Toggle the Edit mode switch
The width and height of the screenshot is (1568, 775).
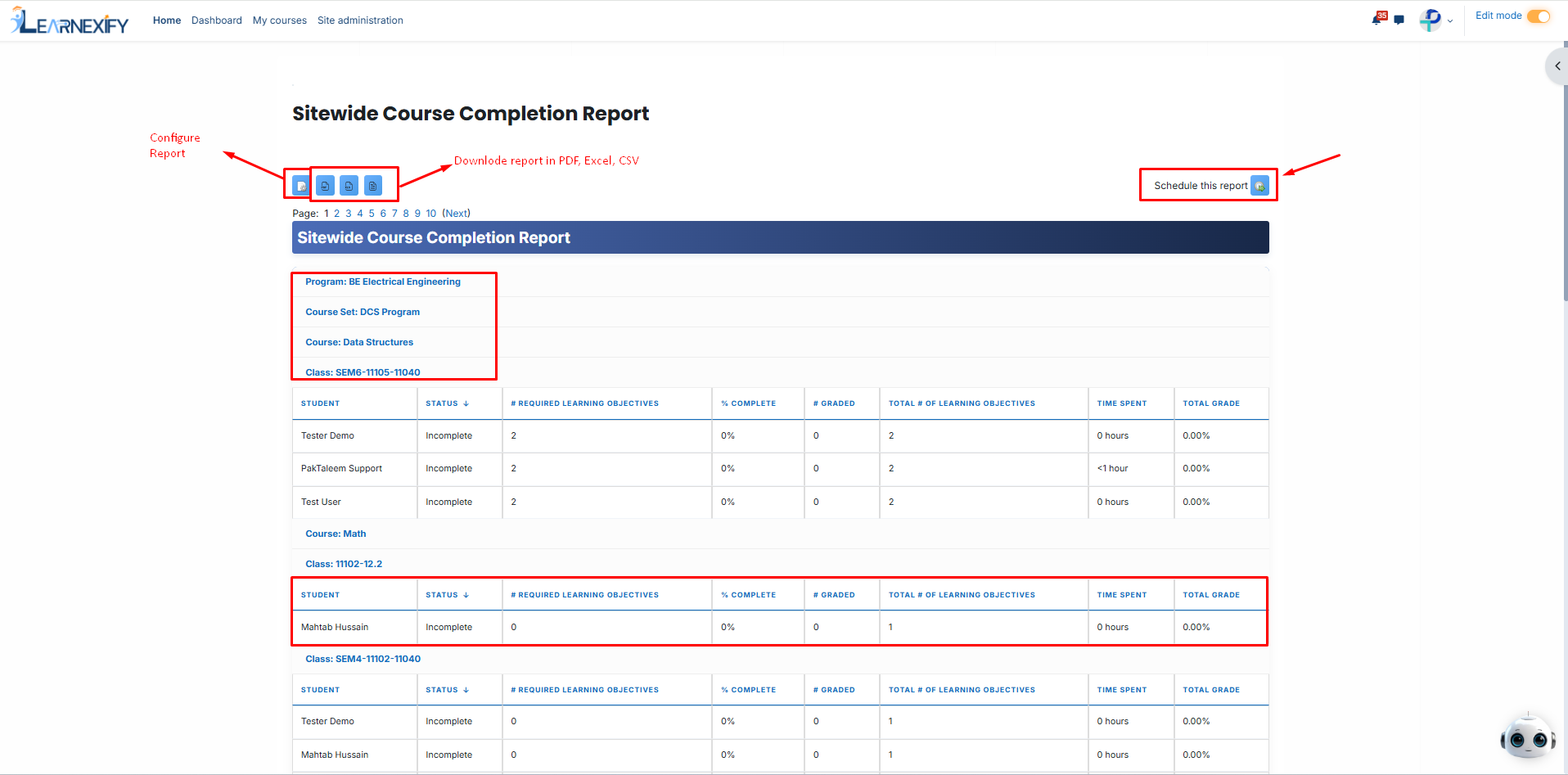1539,16
